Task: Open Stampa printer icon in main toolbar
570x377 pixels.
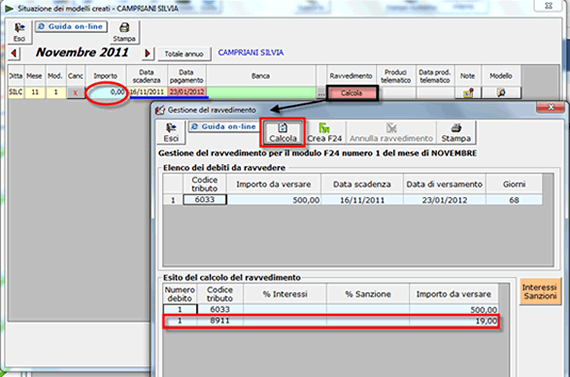Action: pos(124,32)
